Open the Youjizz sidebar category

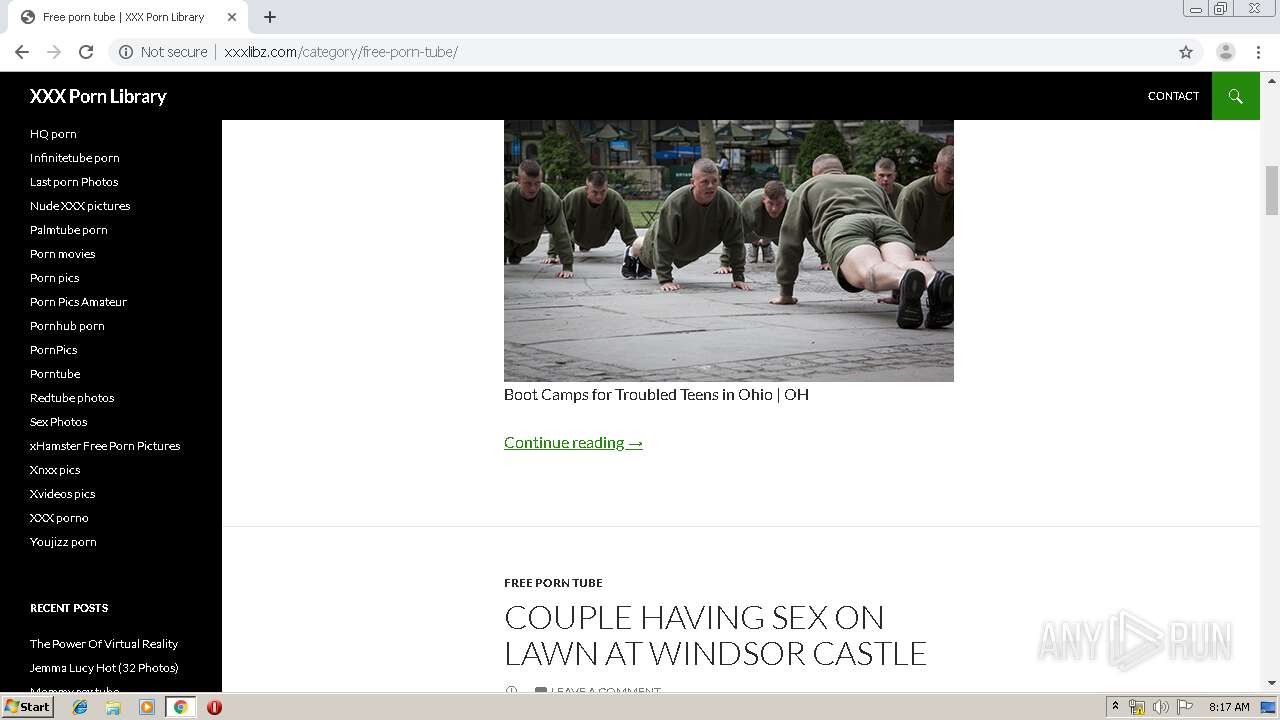point(63,542)
